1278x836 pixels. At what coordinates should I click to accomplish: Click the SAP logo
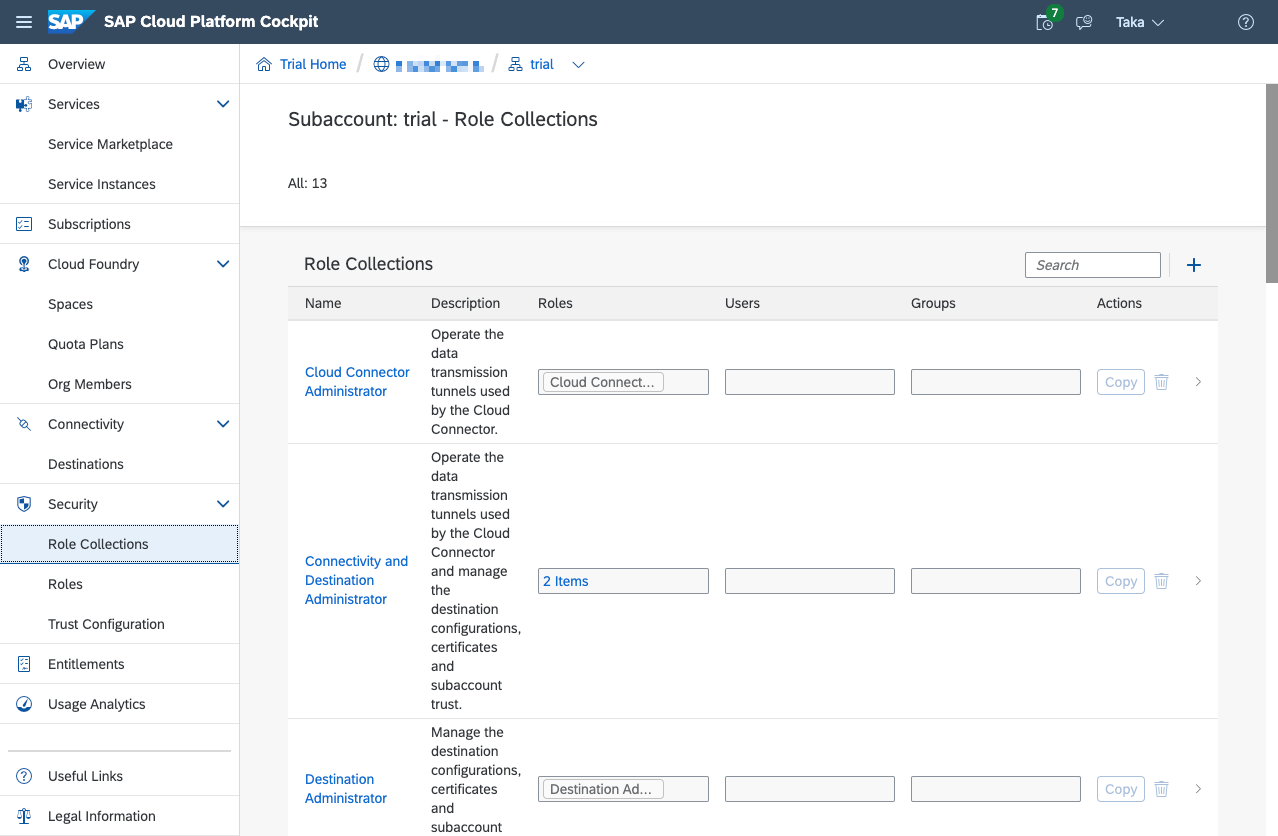tap(72, 21)
